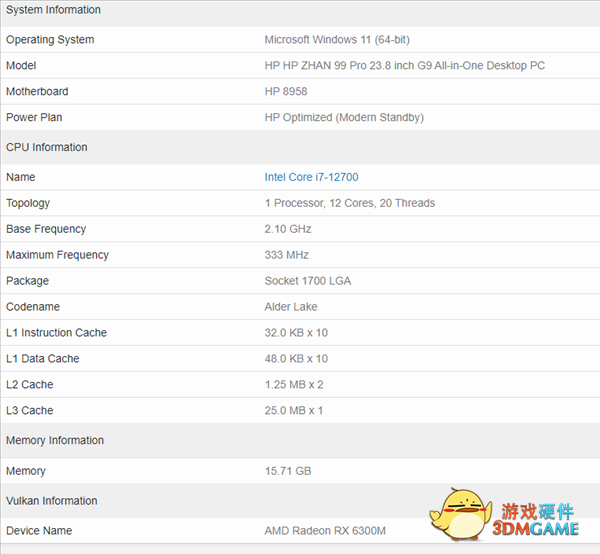600x554 pixels.
Task: Select the System Information section header
Action: click(53, 10)
